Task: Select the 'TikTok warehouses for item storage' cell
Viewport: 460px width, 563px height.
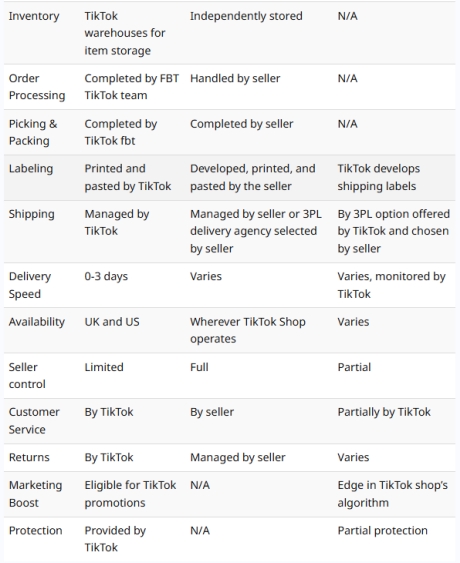Action: 125,33
